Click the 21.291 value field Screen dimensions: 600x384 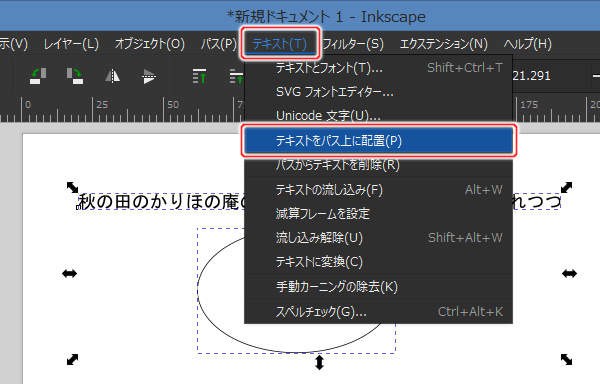point(532,76)
